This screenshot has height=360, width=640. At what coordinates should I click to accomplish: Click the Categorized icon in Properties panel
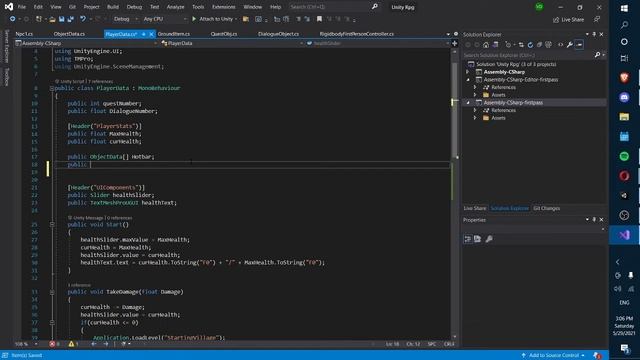pyautogui.click(x=468, y=239)
